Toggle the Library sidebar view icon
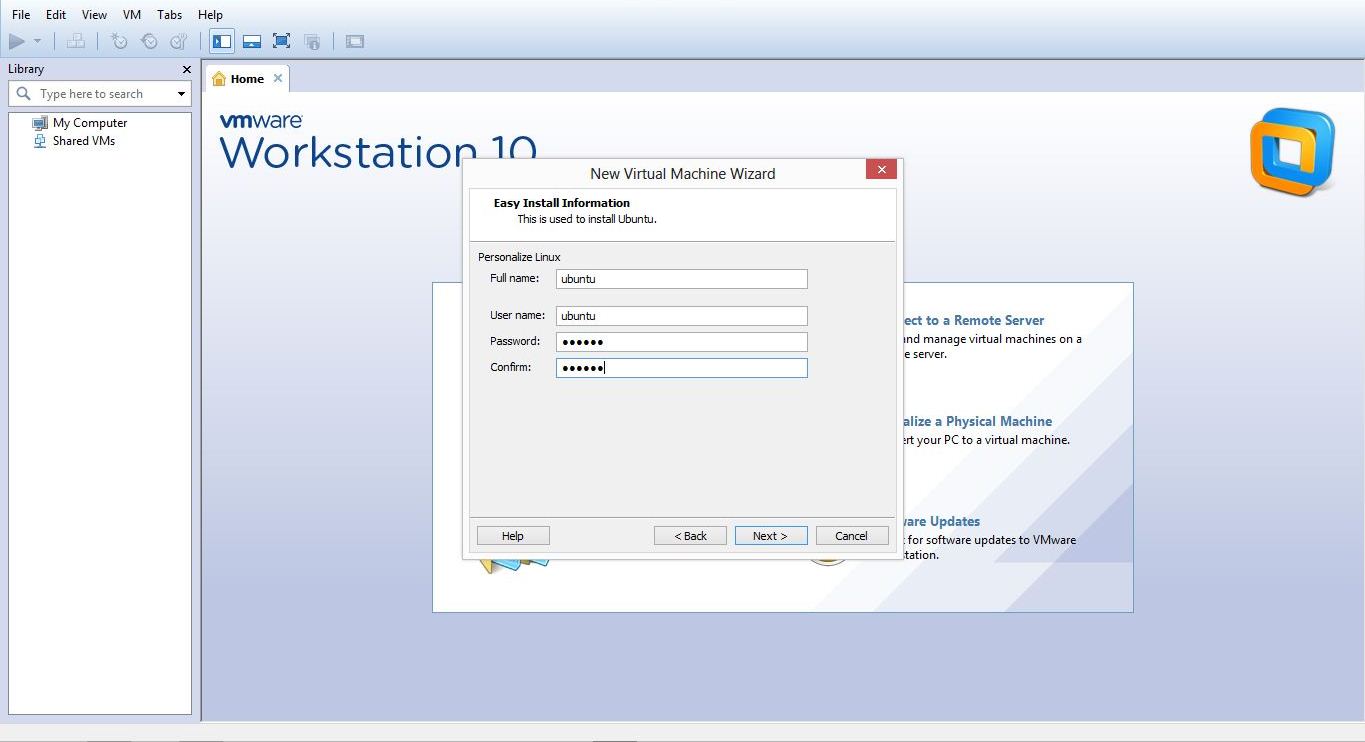 (222, 41)
